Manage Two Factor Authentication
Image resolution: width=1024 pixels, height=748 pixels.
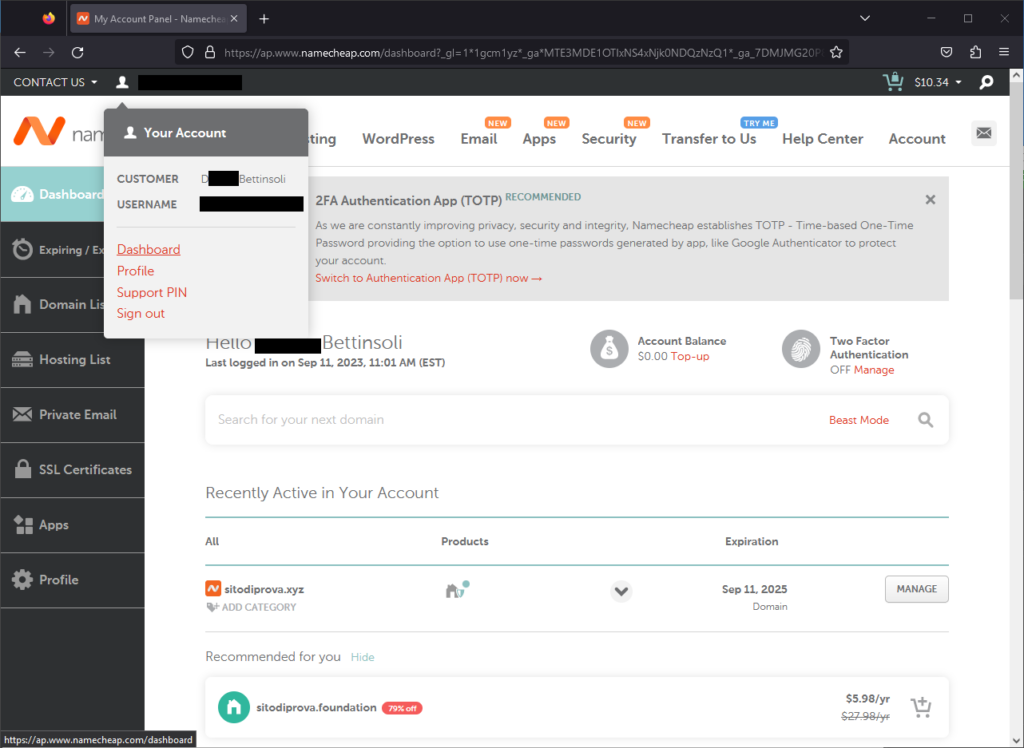(x=874, y=370)
